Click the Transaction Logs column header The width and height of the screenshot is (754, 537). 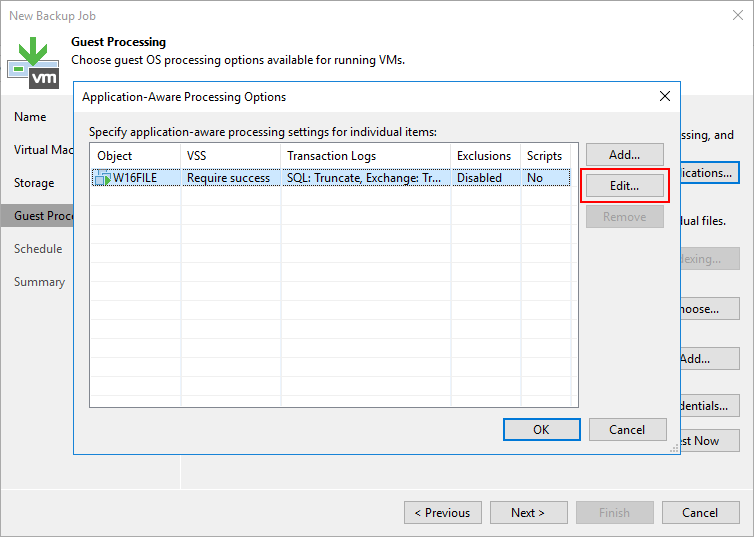coord(365,156)
